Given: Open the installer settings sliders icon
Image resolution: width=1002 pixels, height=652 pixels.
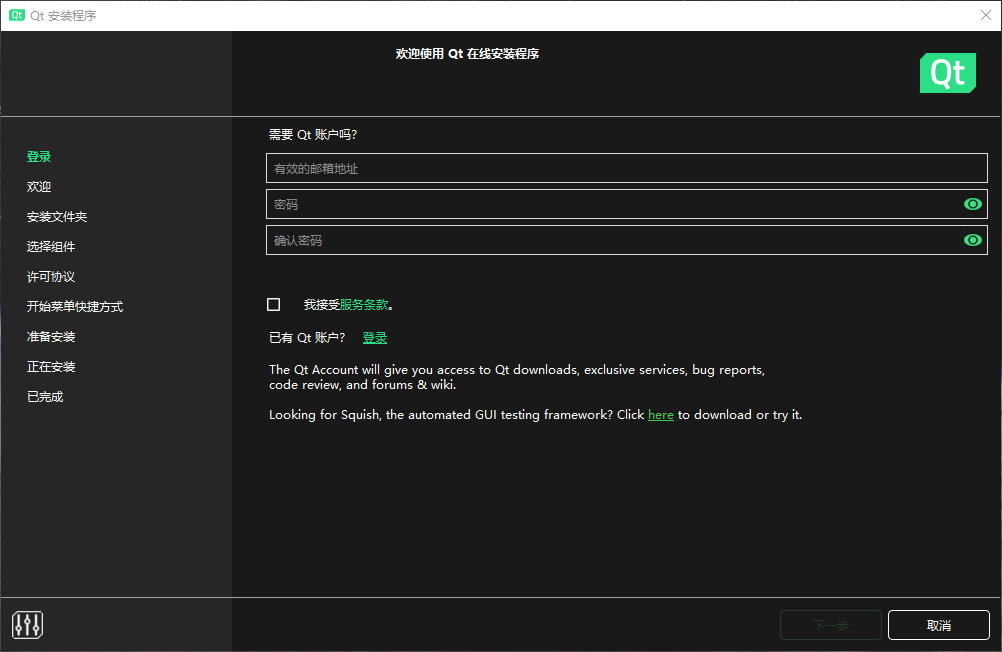Looking at the screenshot, I should (28, 625).
